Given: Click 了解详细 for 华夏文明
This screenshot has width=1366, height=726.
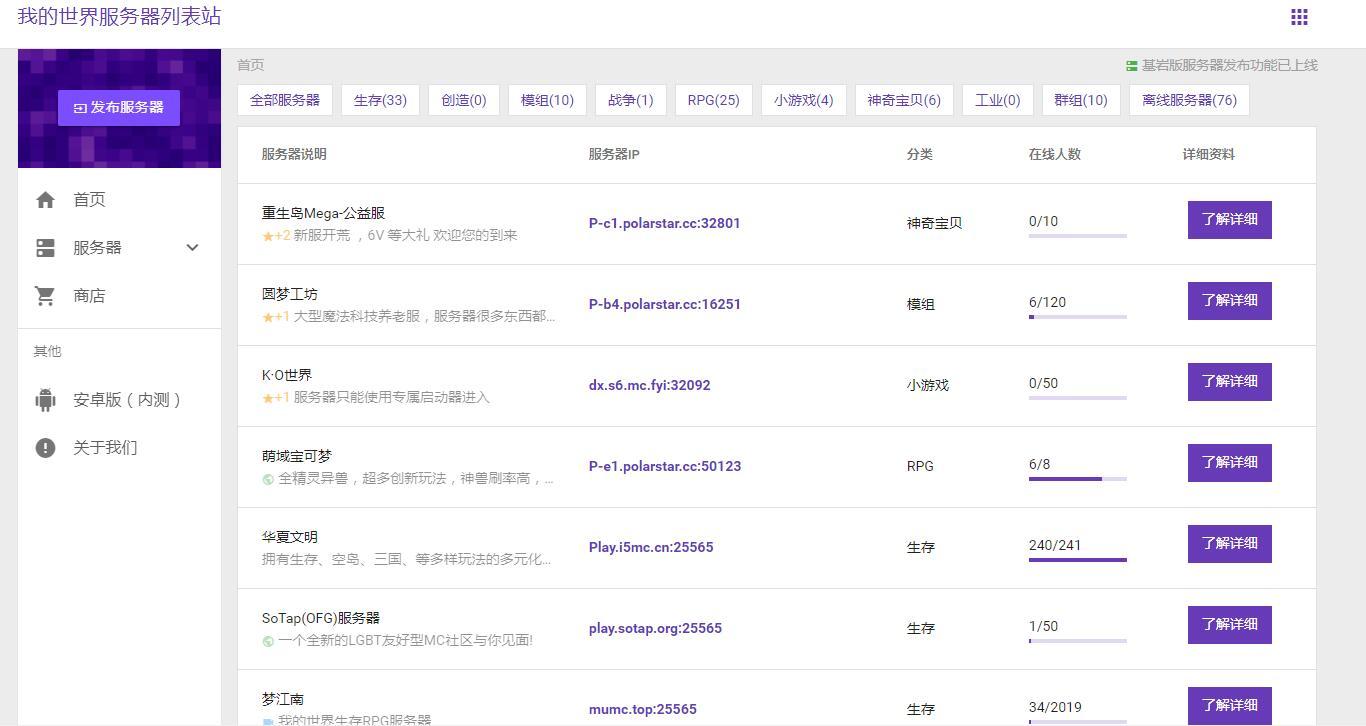Looking at the screenshot, I should (x=1230, y=544).
